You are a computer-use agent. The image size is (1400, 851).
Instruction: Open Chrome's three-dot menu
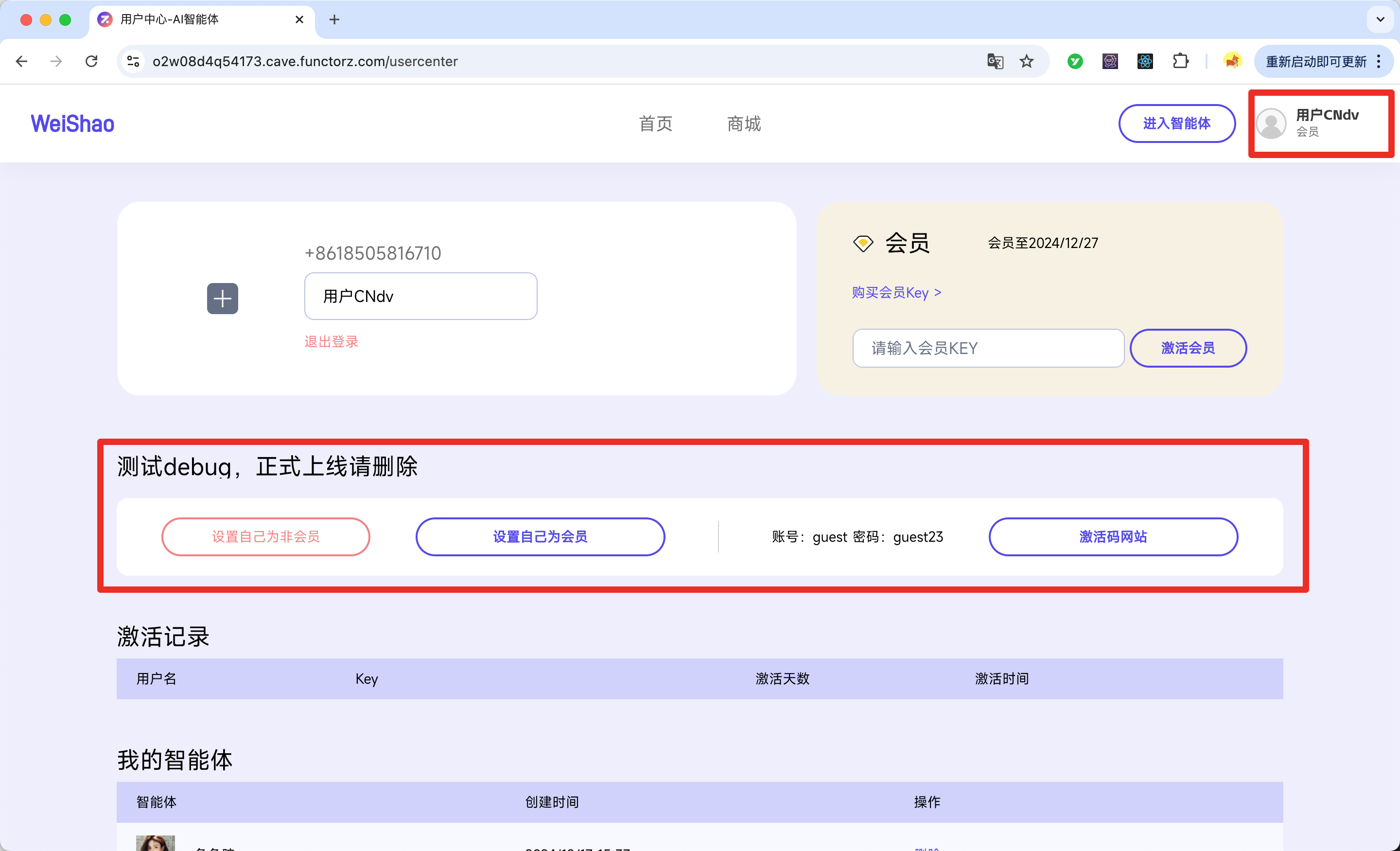[1379, 61]
